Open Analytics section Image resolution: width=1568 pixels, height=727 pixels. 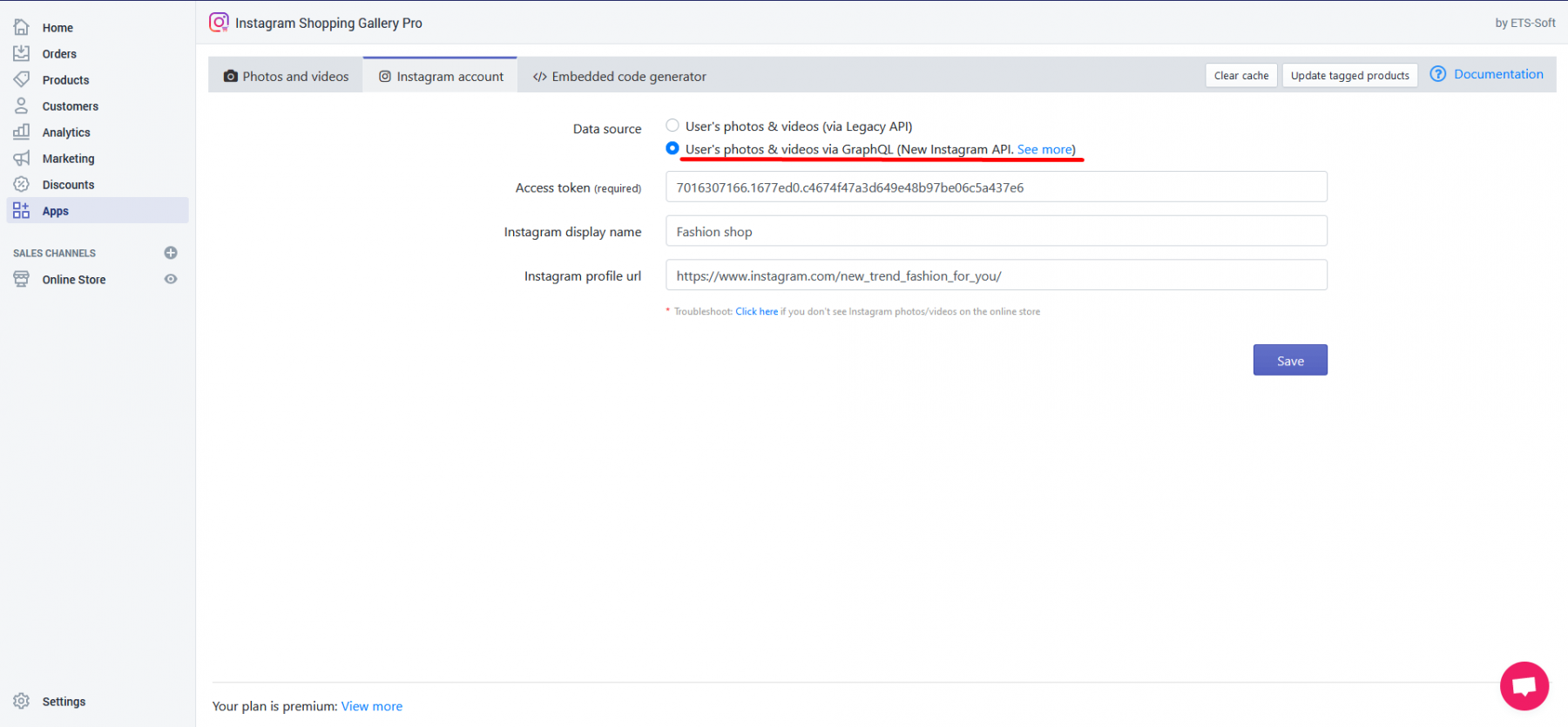click(66, 132)
